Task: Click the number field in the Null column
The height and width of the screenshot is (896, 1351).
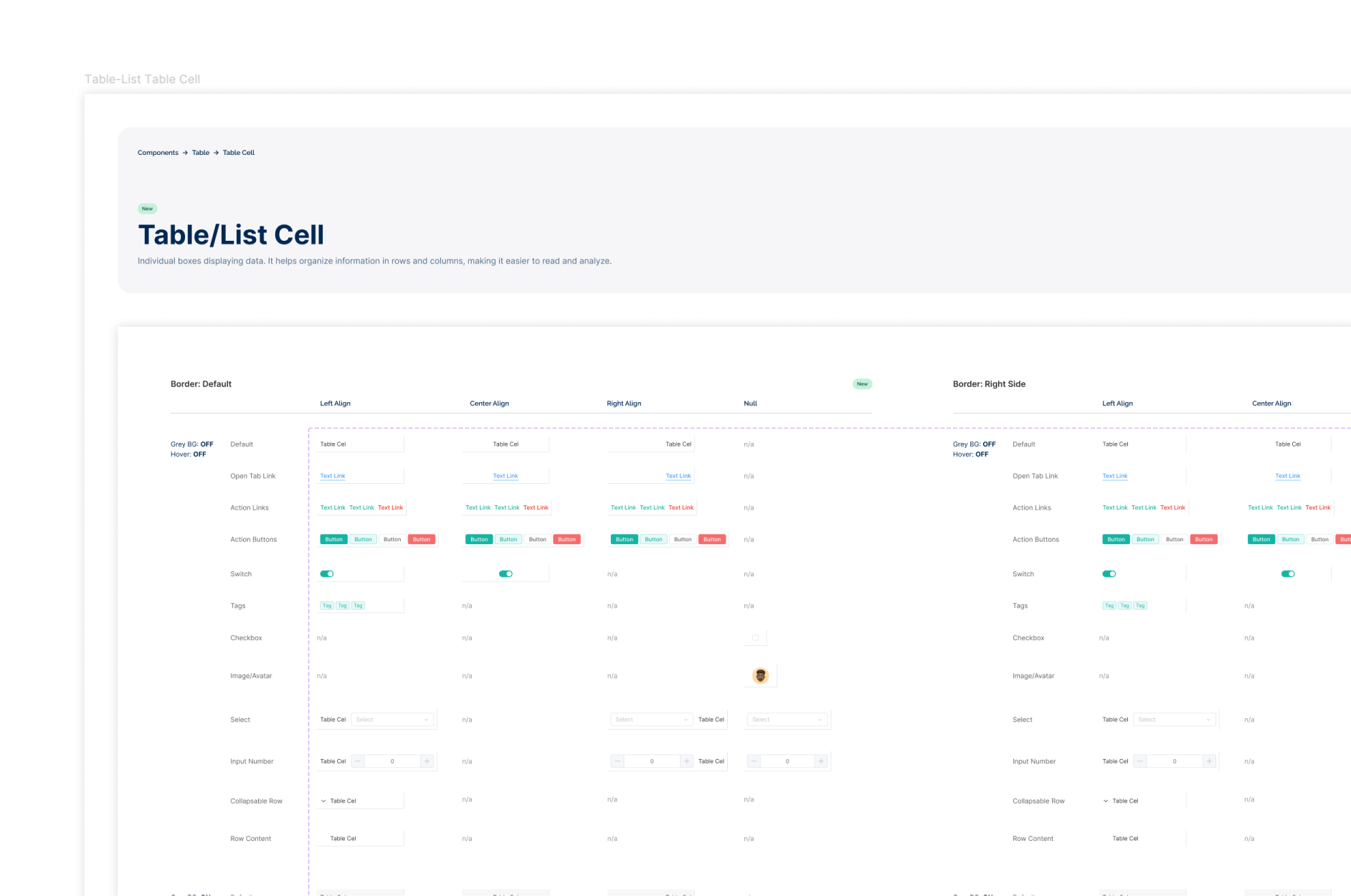Action: [787, 761]
